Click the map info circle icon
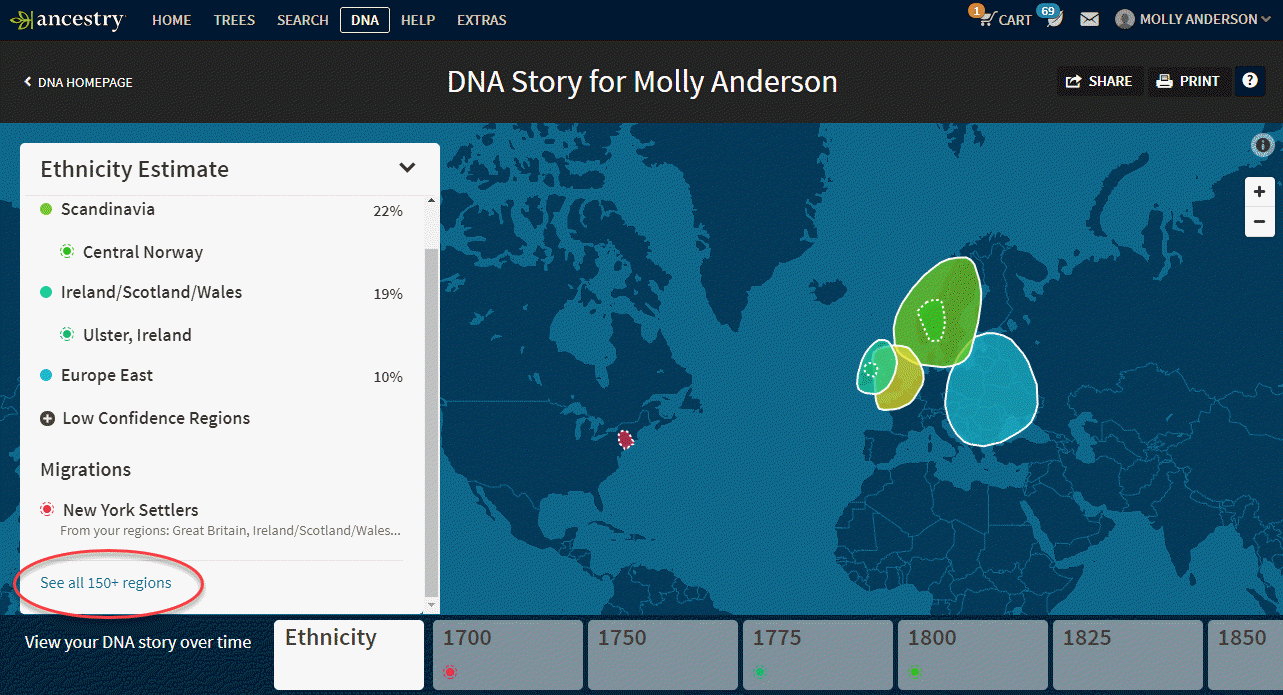The image size is (1283, 695). [x=1261, y=145]
